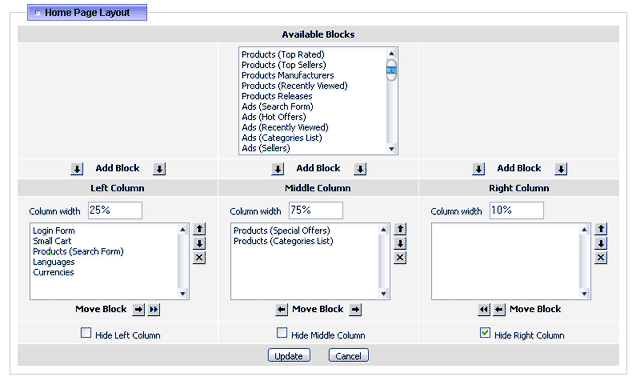Click down arrow left of Middle Add Block

pos(278,169)
